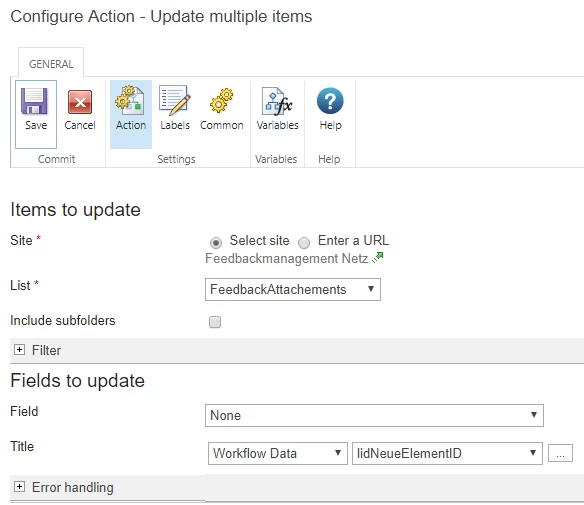Click the Save floppy disk icon
Viewport: 584px width, 505px height.
coord(34,101)
